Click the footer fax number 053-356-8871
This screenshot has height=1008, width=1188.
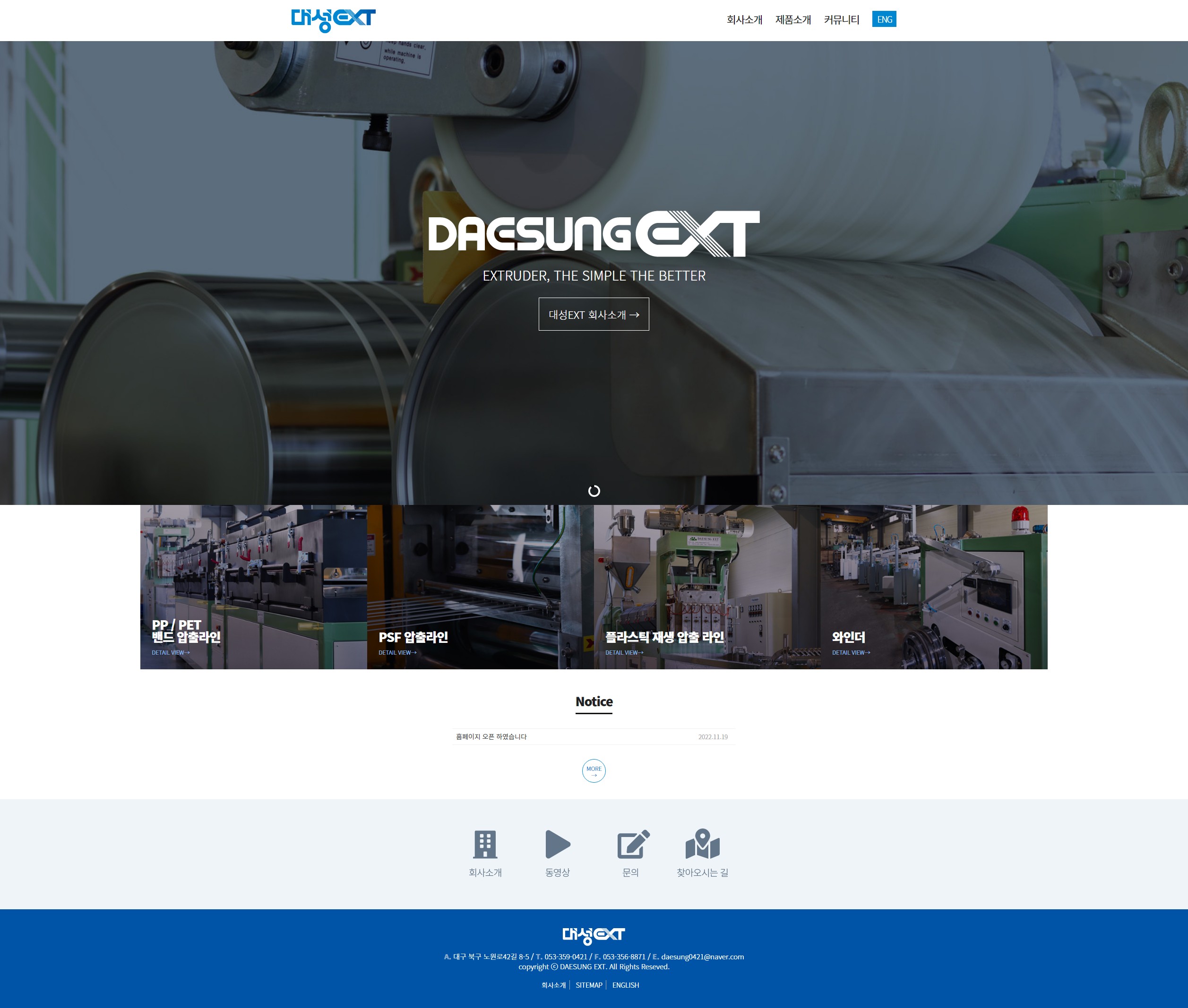624,957
